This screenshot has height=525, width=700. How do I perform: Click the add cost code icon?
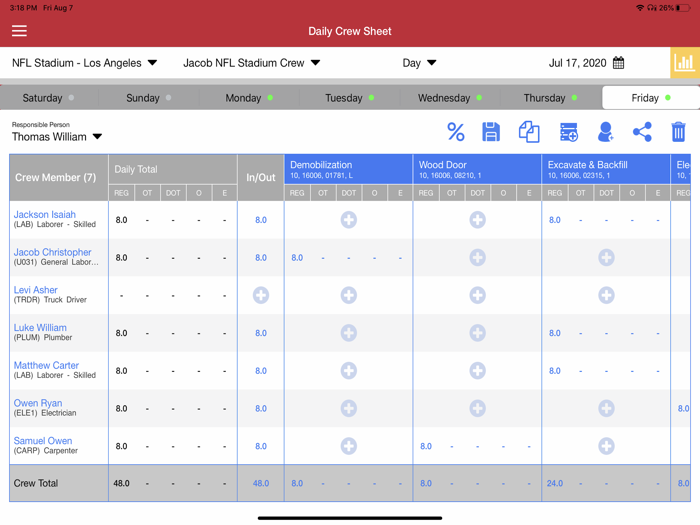[x=568, y=132]
